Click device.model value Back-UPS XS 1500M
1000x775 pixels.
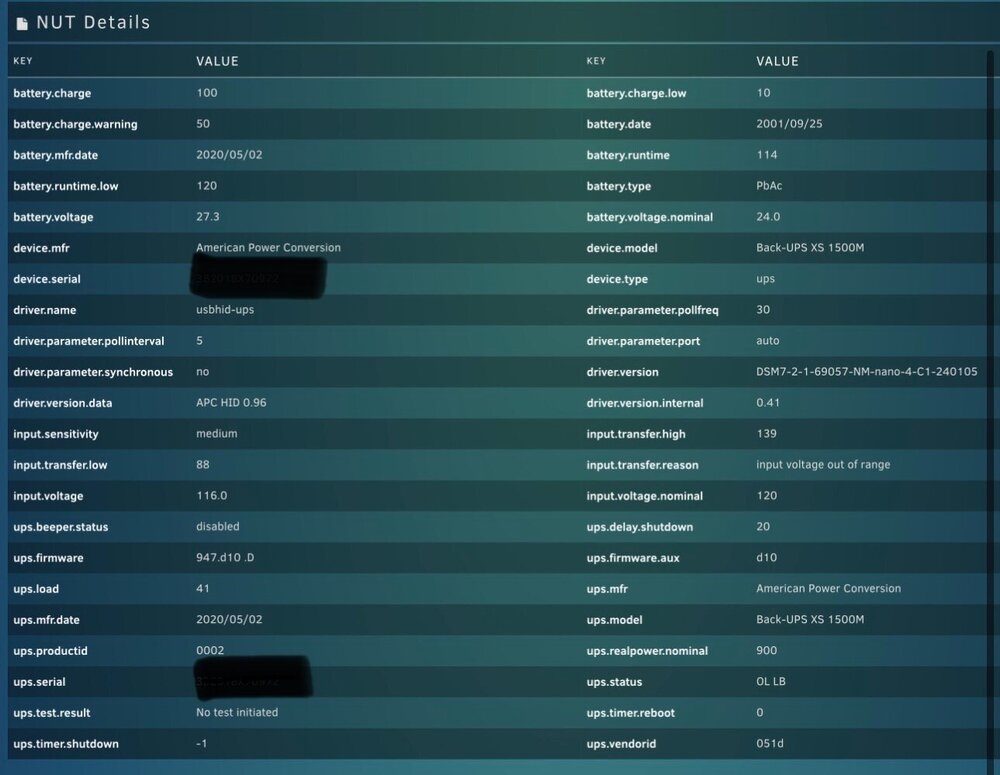810,247
